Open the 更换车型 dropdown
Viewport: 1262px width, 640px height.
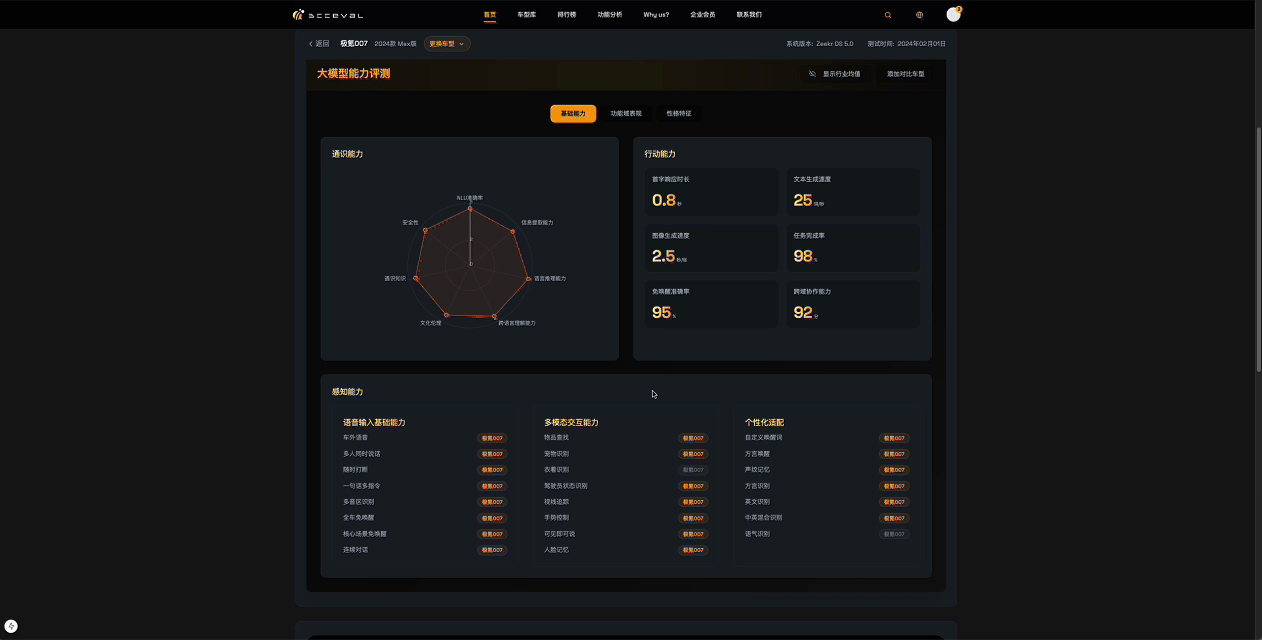click(x=447, y=44)
